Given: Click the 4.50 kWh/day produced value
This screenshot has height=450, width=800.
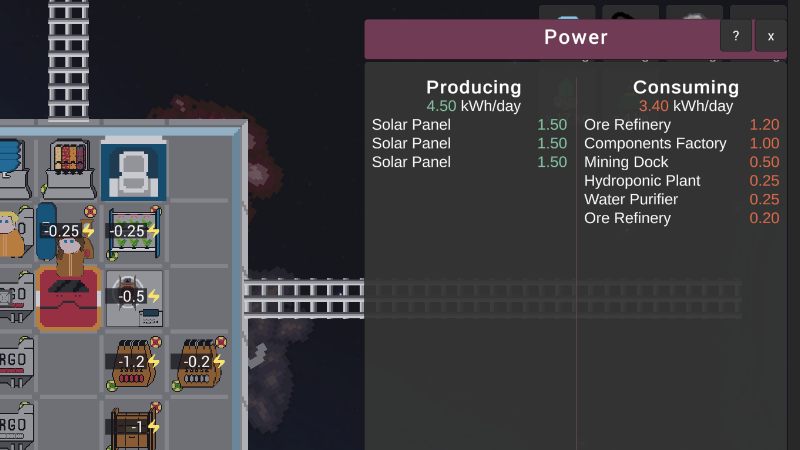Looking at the screenshot, I should tap(473, 106).
